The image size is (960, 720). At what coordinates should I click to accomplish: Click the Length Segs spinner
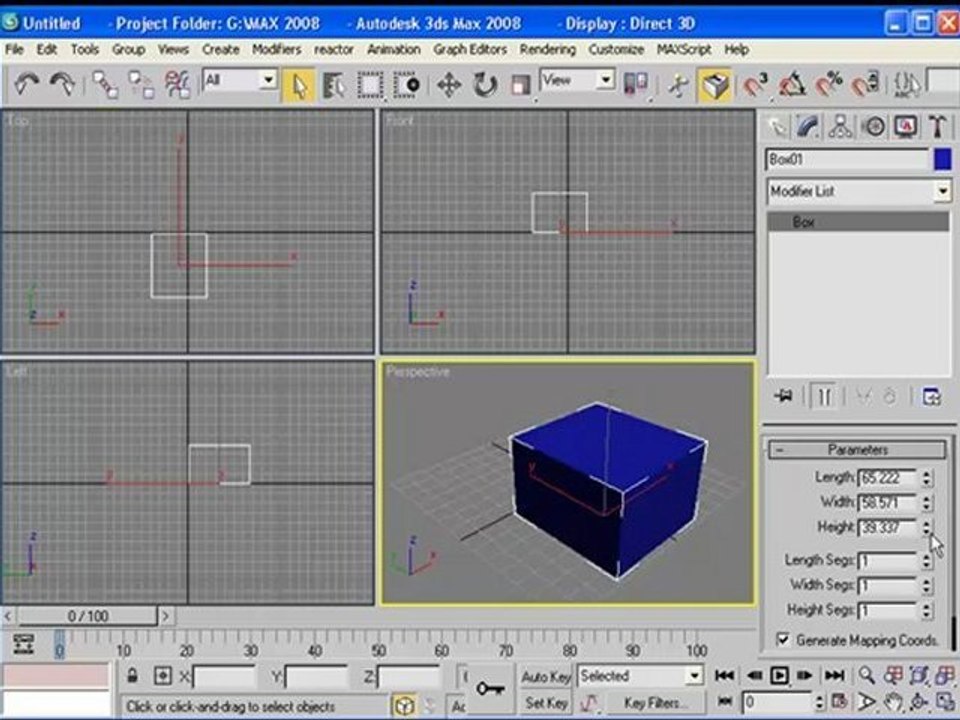[x=927, y=561]
